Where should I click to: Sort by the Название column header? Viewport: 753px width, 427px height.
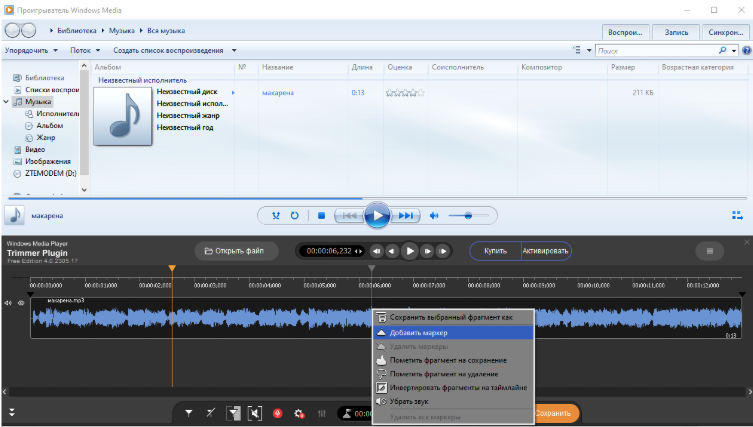coord(278,67)
